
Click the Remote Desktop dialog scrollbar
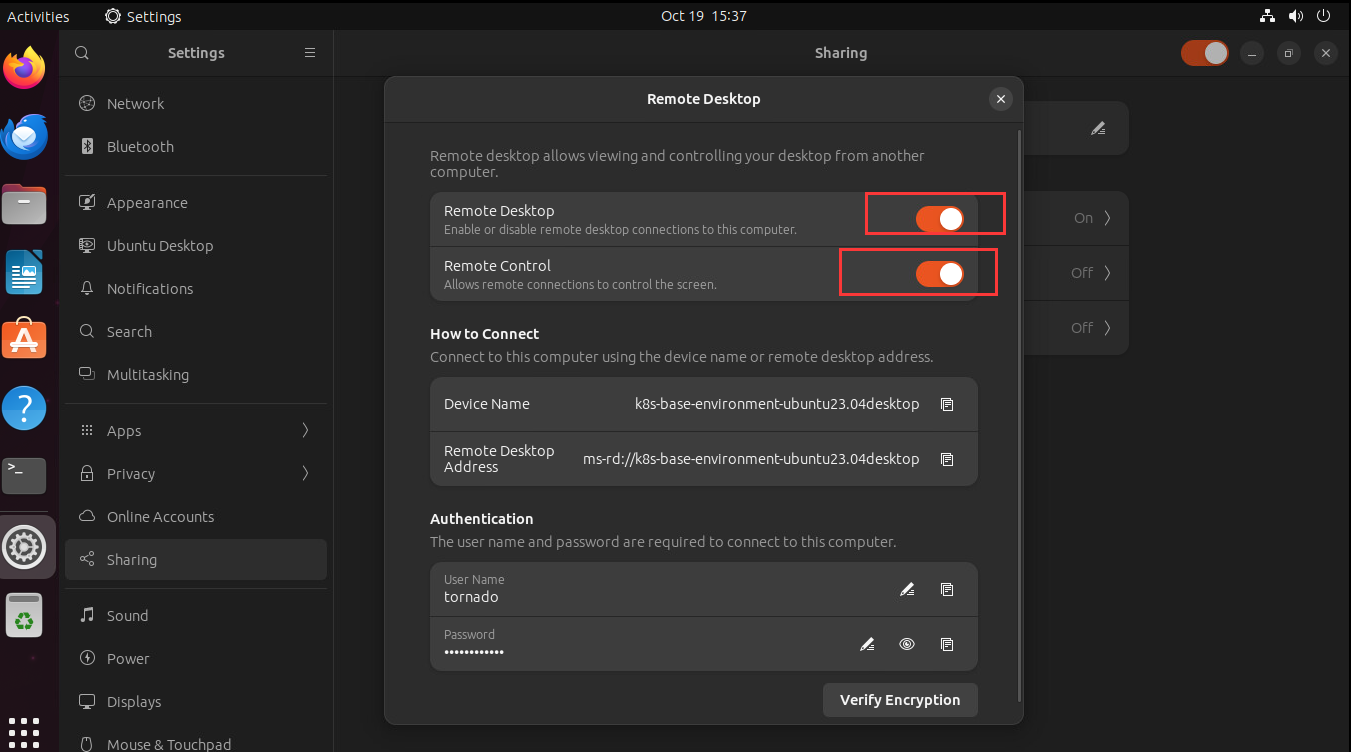1019,415
